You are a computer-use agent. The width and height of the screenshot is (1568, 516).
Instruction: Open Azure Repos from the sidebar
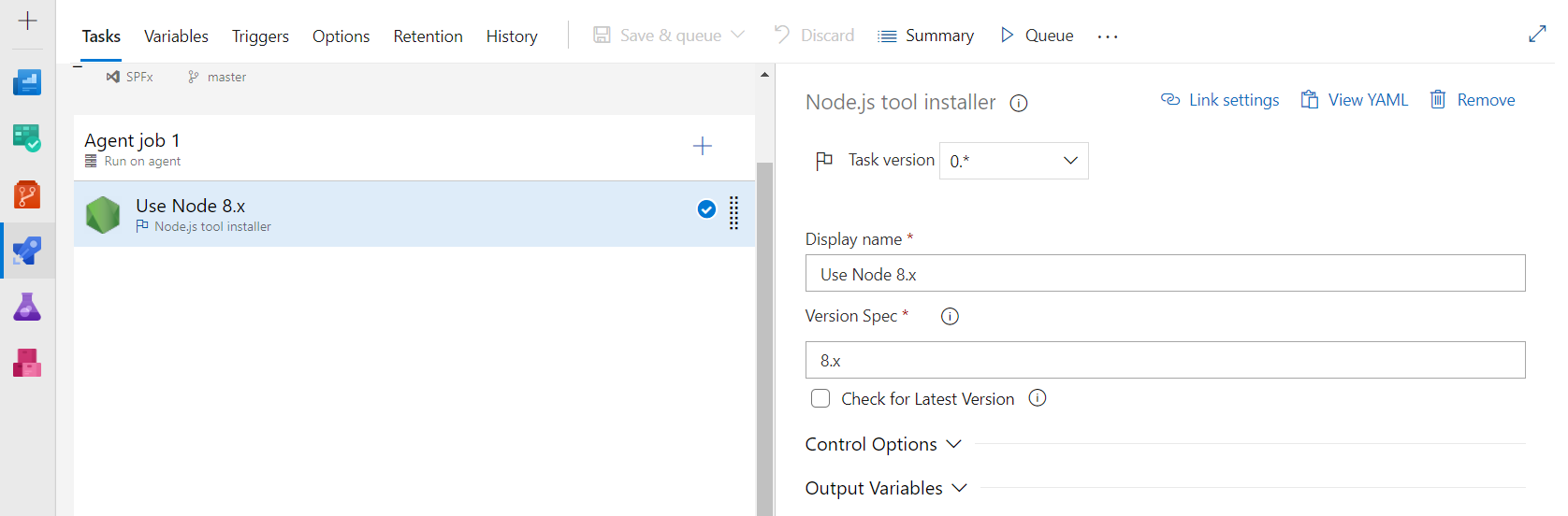[27, 195]
